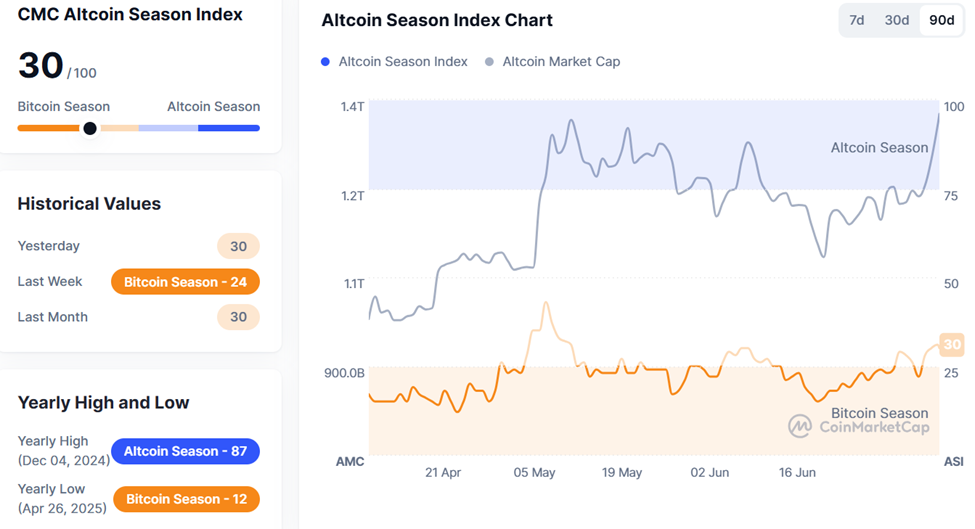Toggle the Altcoin Season Index legend dot

click(326, 62)
